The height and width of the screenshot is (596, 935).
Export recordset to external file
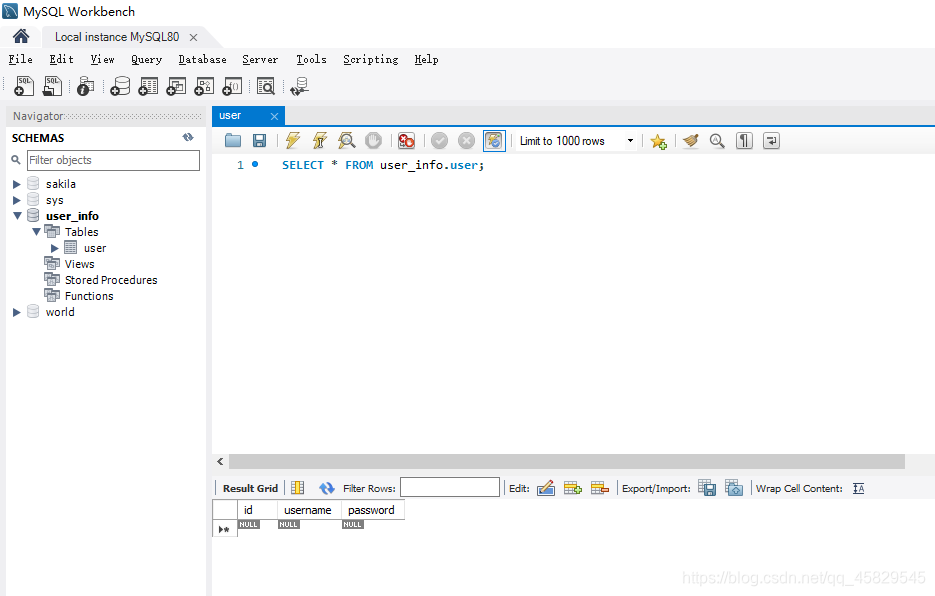tap(707, 488)
